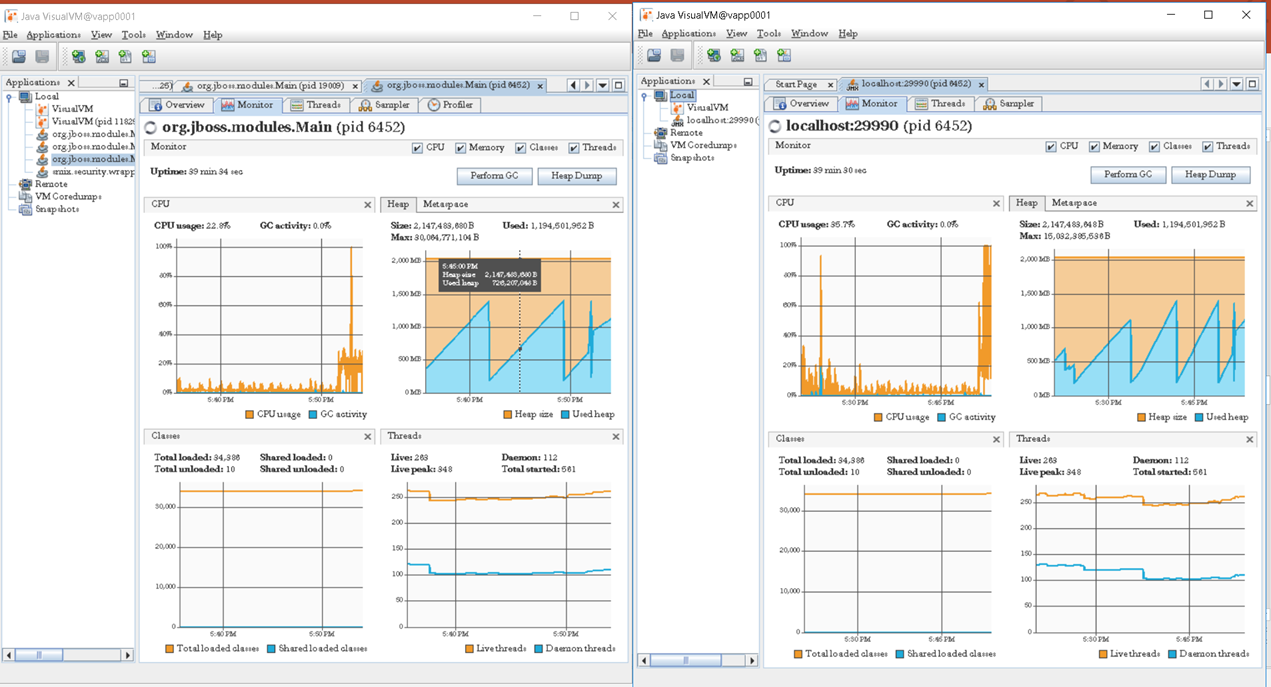Click the Load icon in right window toolbar
The height and width of the screenshot is (687, 1271).
654,56
